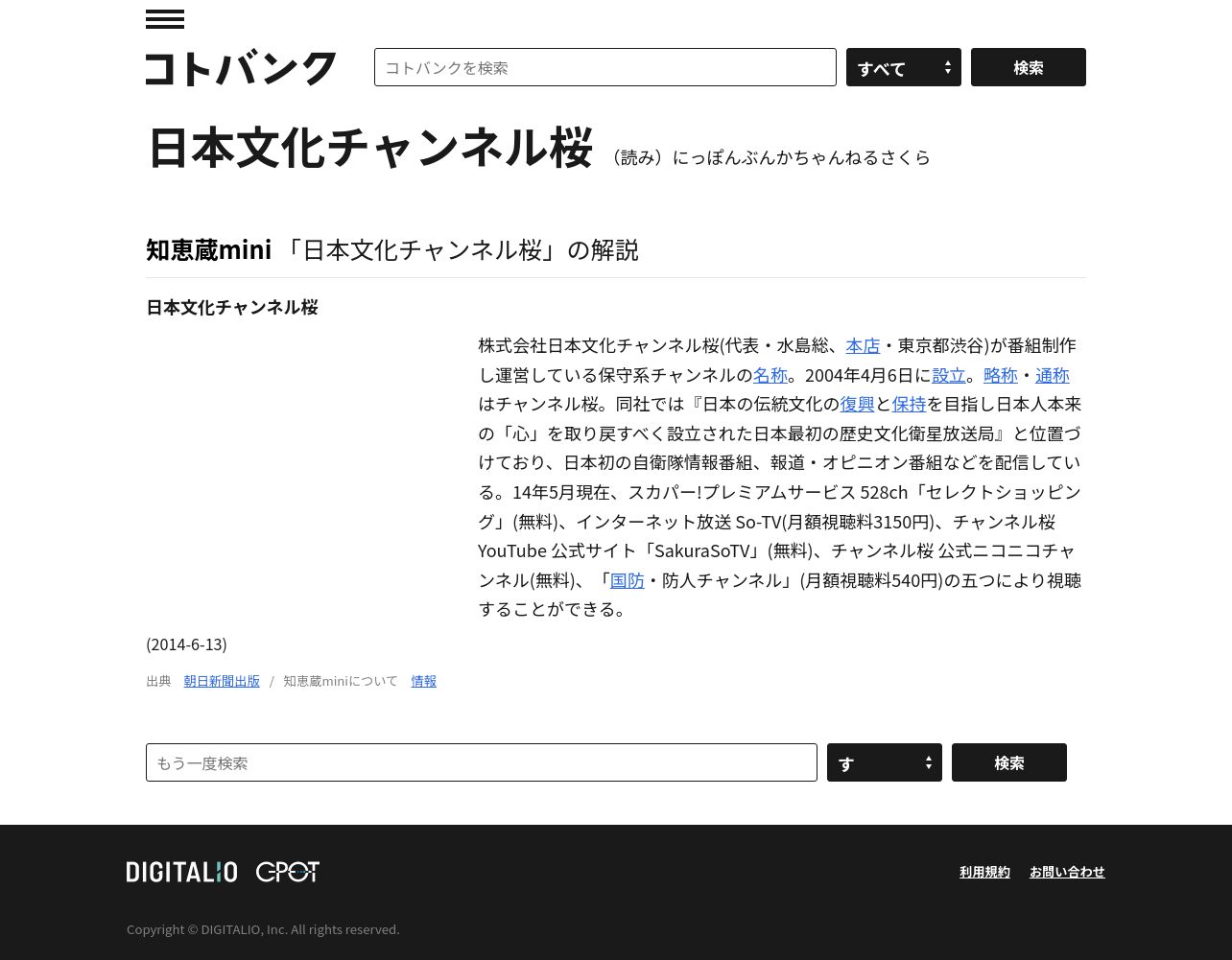
Task: Click the 日本文化チャンネル桜 page title
Action: [369, 148]
